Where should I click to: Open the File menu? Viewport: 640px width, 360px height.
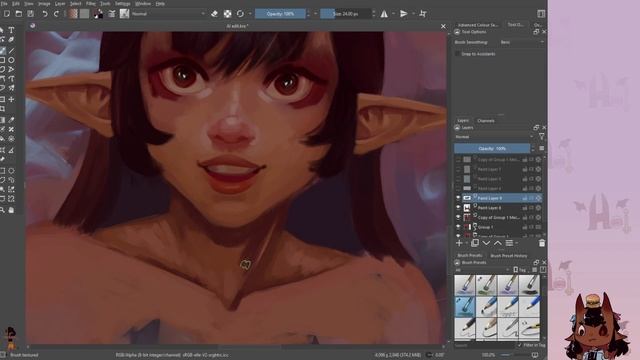pos(4,4)
